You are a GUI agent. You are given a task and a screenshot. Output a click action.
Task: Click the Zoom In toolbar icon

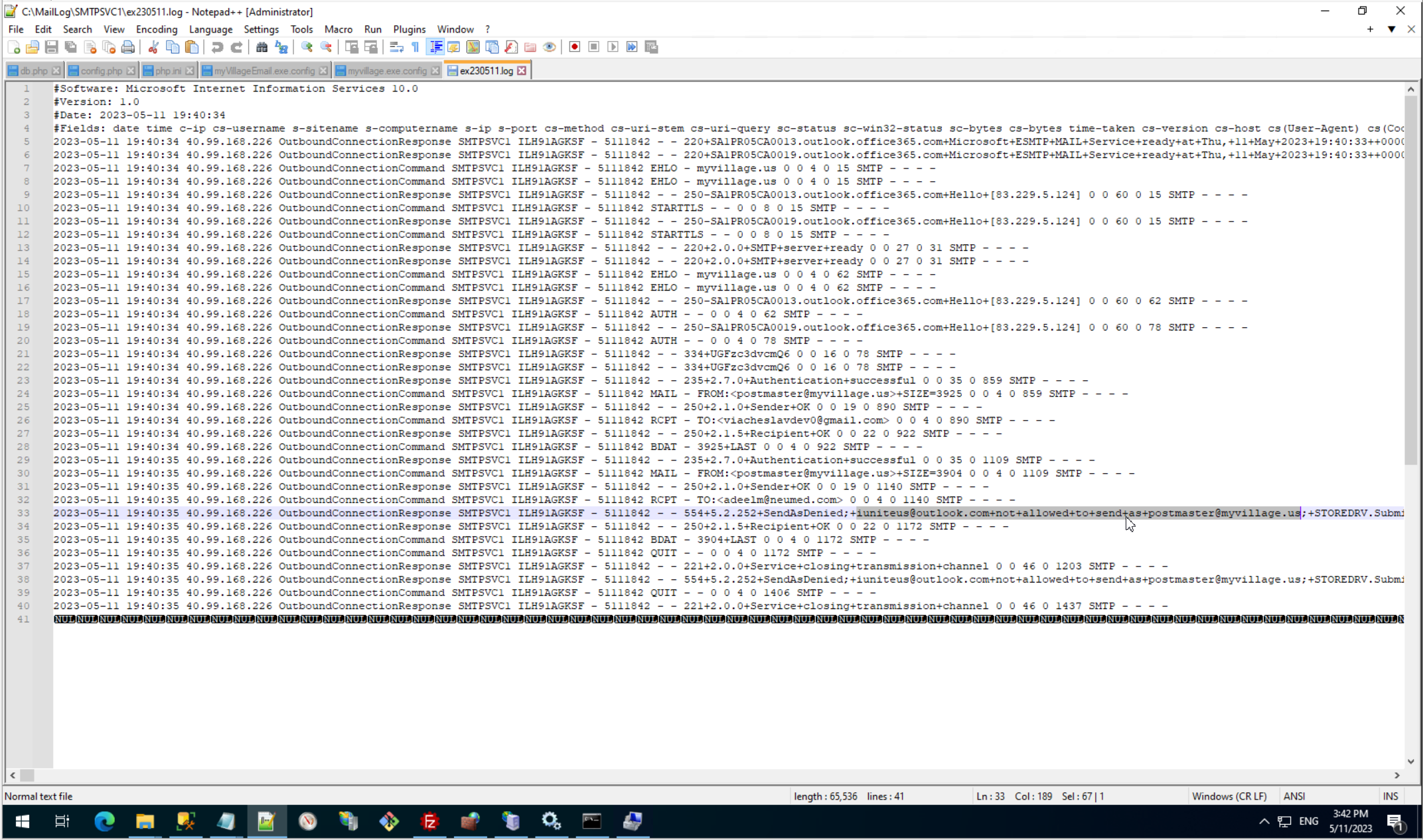(x=307, y=47)
